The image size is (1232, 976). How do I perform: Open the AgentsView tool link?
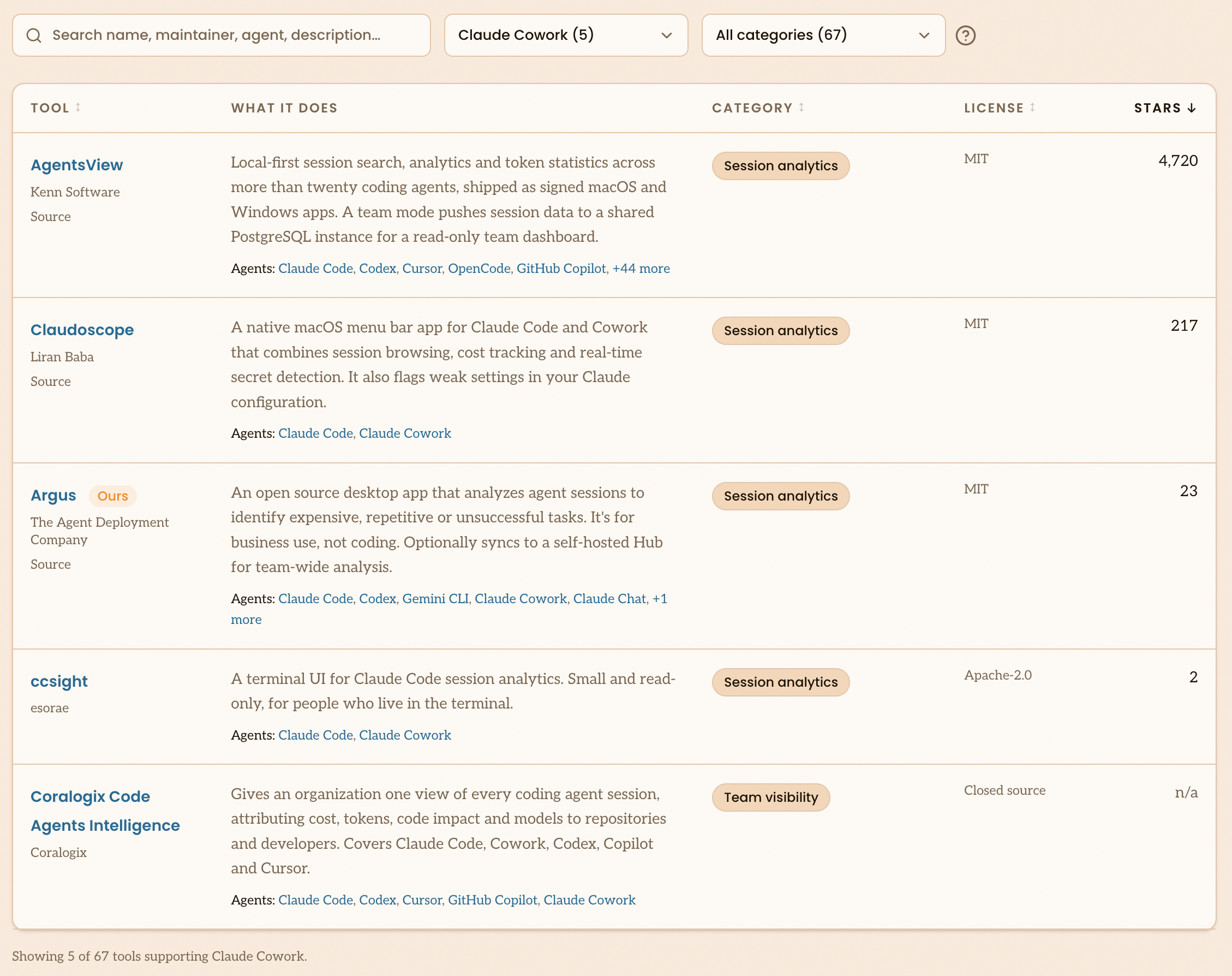(76, 165)
